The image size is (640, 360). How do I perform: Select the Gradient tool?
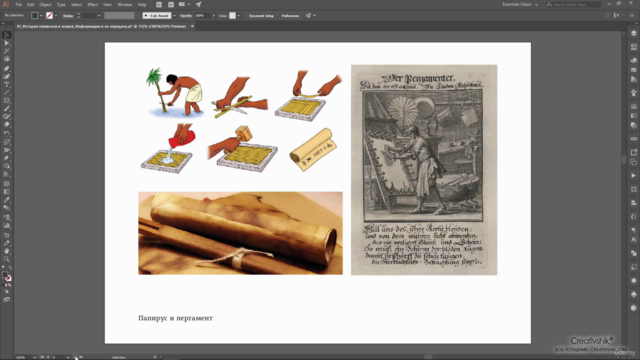[x=7, y=192]
